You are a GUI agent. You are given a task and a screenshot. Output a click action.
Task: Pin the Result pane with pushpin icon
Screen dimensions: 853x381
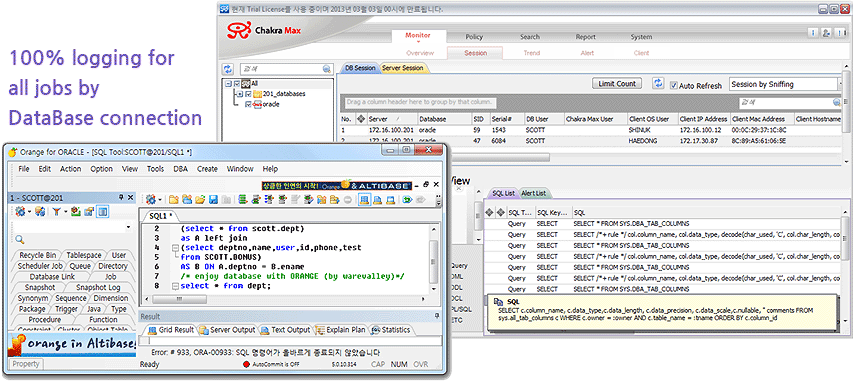(x=436, y=316)
